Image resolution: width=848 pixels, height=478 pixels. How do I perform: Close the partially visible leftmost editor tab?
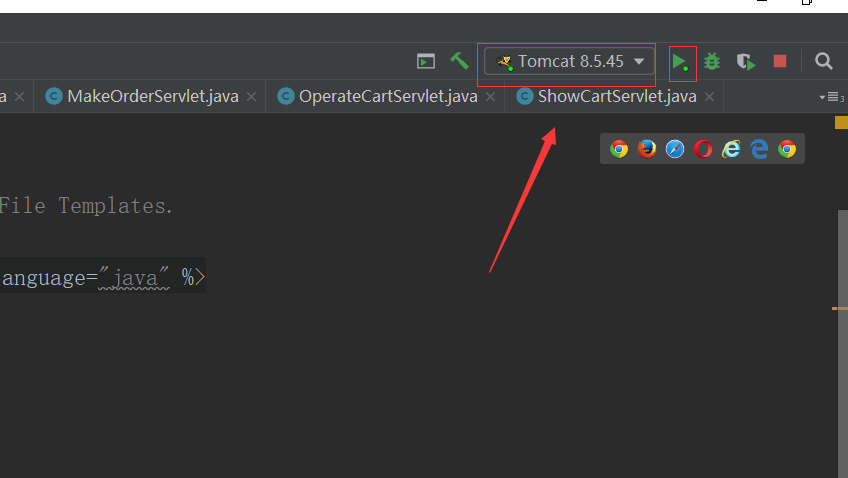(x=19, y=97)
